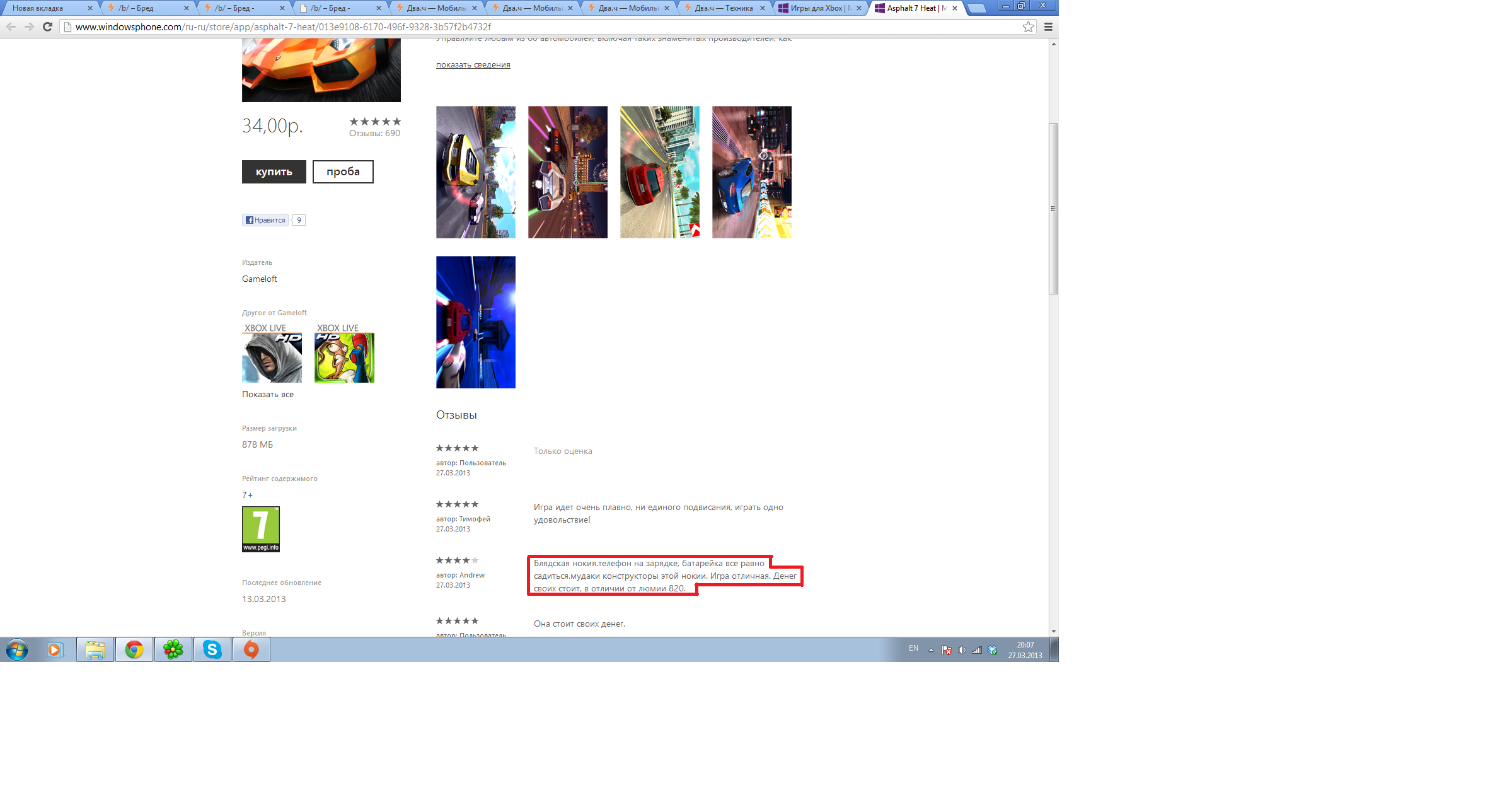Open red car screenshot thumbnail
1512x807 pixels.
[x=660, y=172]
